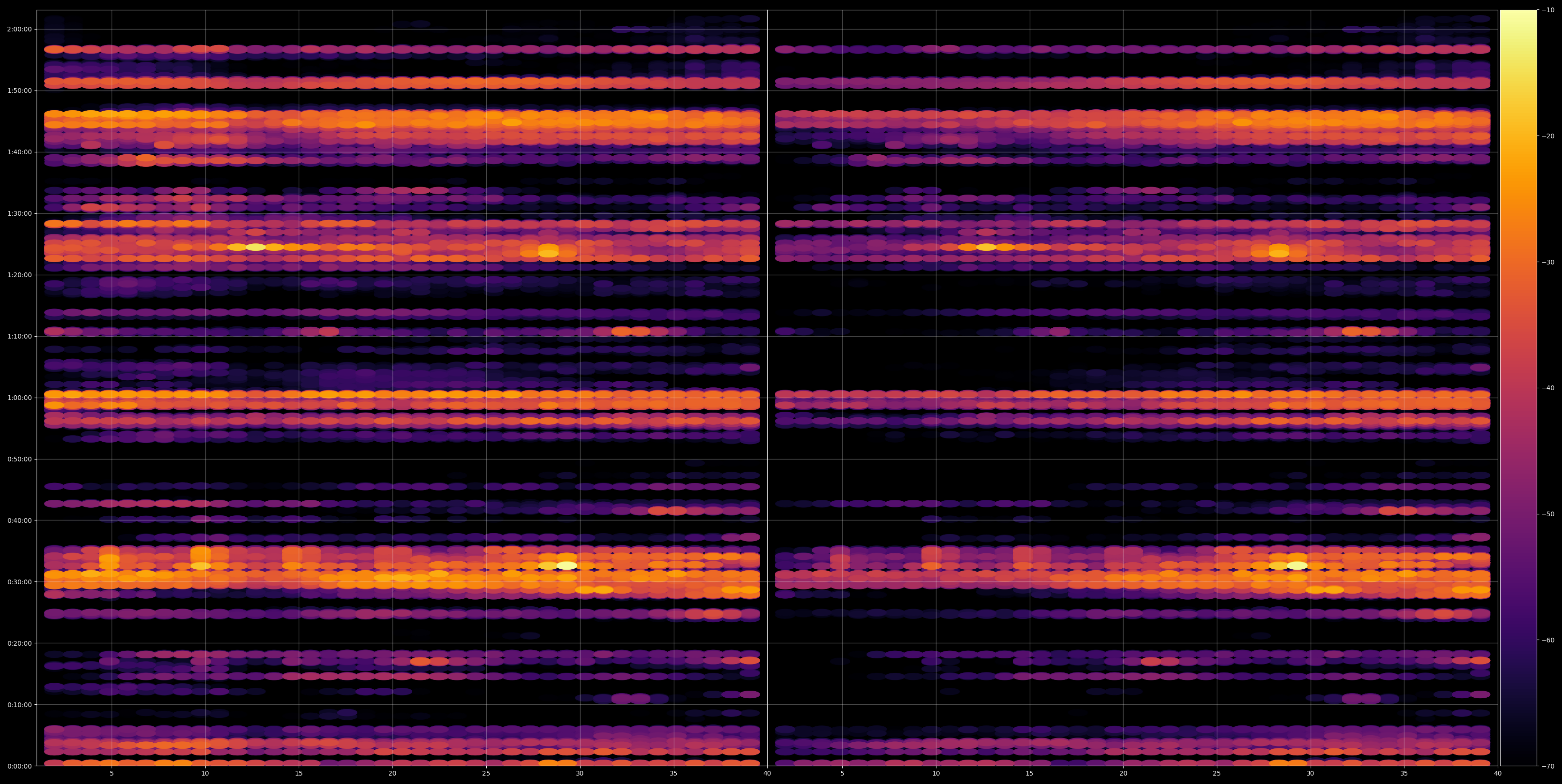Click the 0:50:00 time axis label
This screenshot has height=784, width=1562.
tap(20, 459)
